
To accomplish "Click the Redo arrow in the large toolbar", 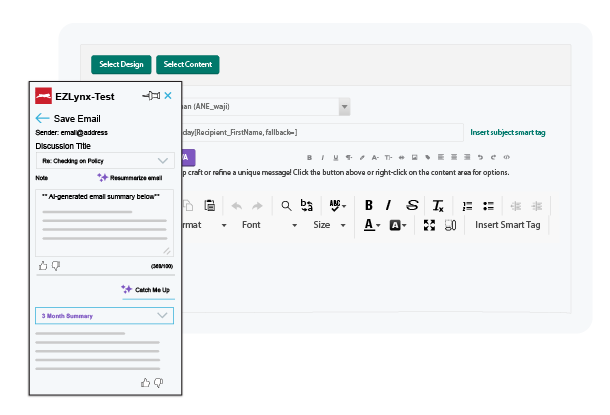I will point(257,206).
